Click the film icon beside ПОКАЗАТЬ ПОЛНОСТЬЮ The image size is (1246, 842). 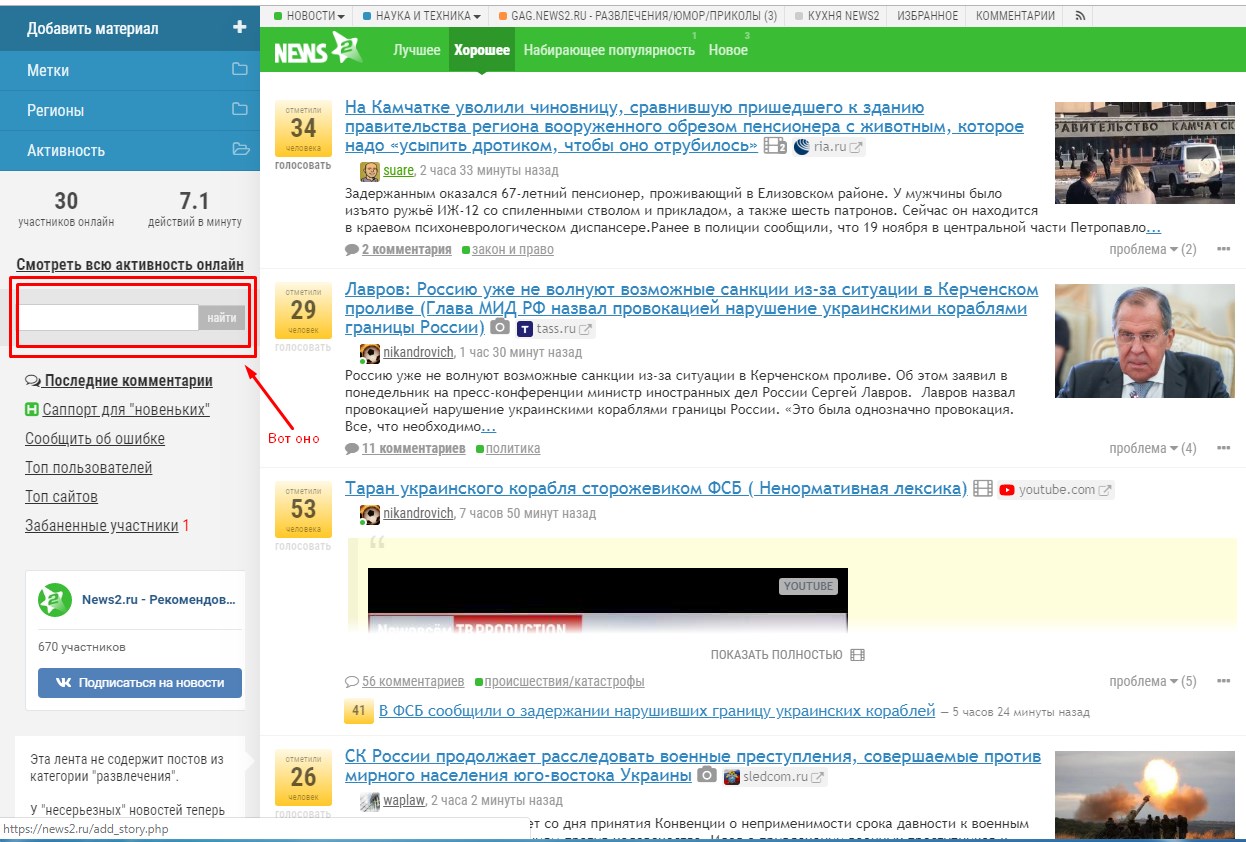click(857, 655)
